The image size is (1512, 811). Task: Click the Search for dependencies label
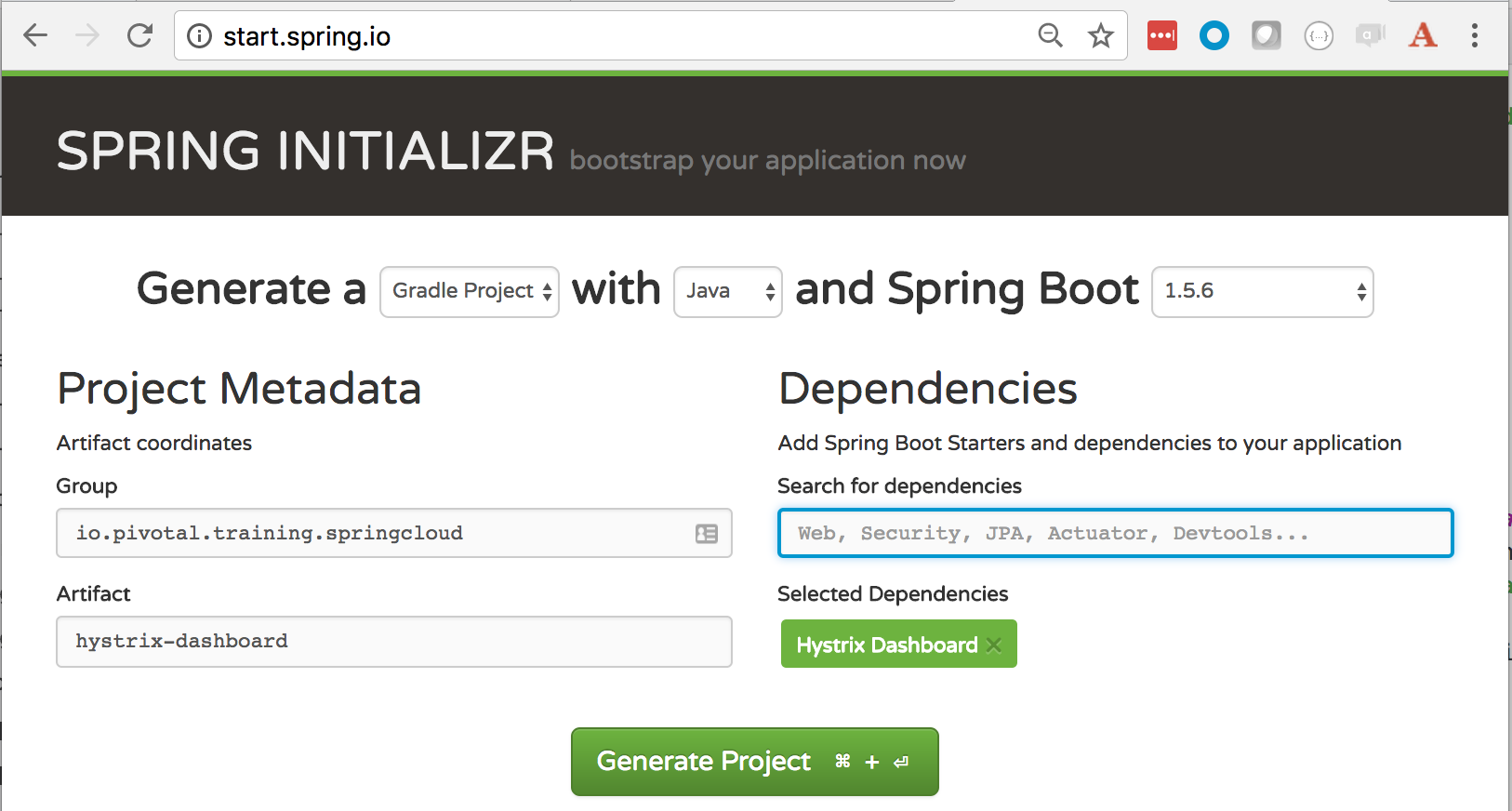899,485
